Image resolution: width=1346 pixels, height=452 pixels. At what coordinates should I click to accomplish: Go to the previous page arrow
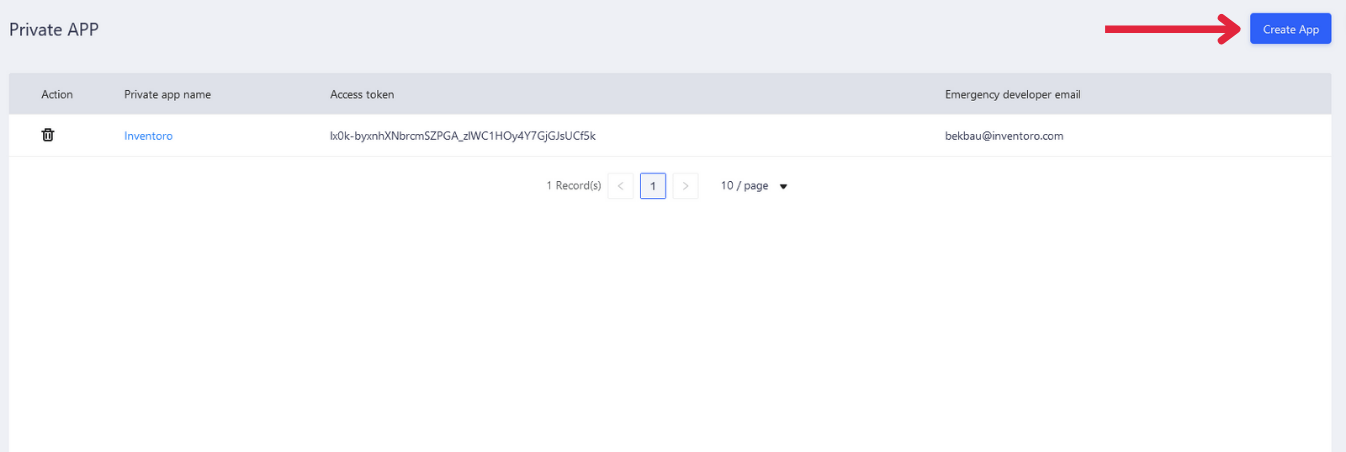[620, 186]
